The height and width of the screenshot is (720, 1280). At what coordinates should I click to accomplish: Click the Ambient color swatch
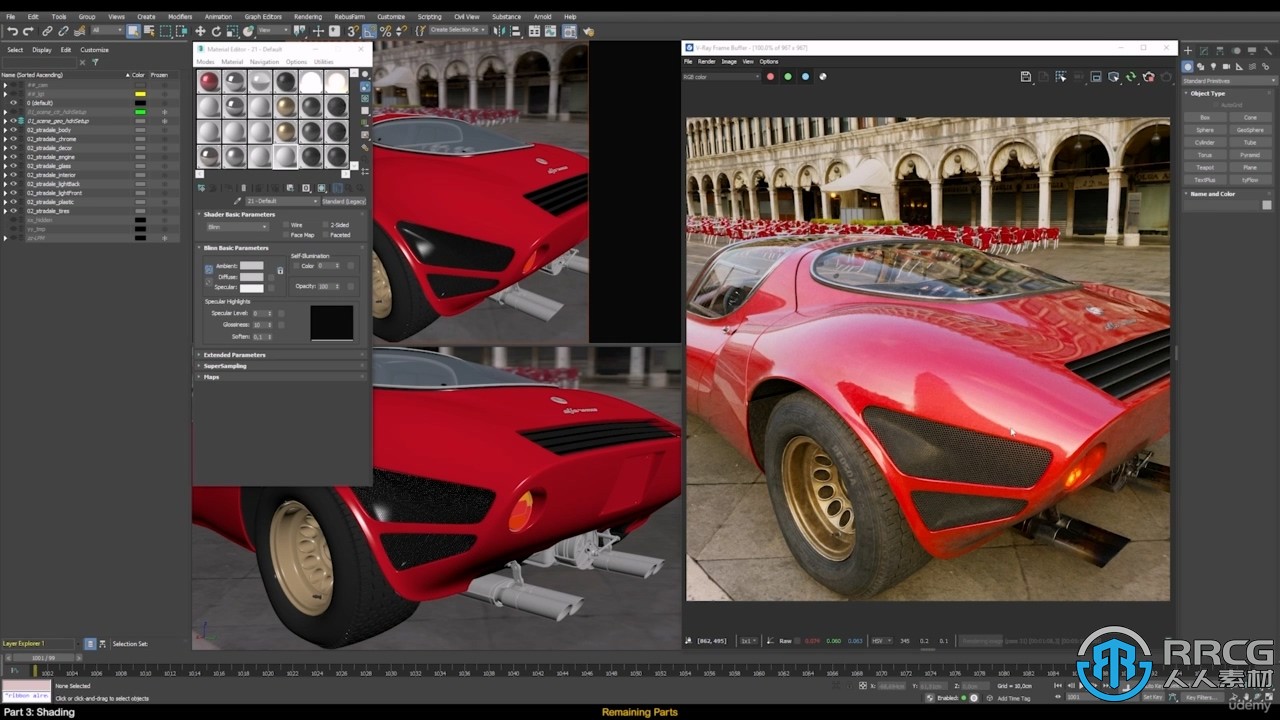252,265
